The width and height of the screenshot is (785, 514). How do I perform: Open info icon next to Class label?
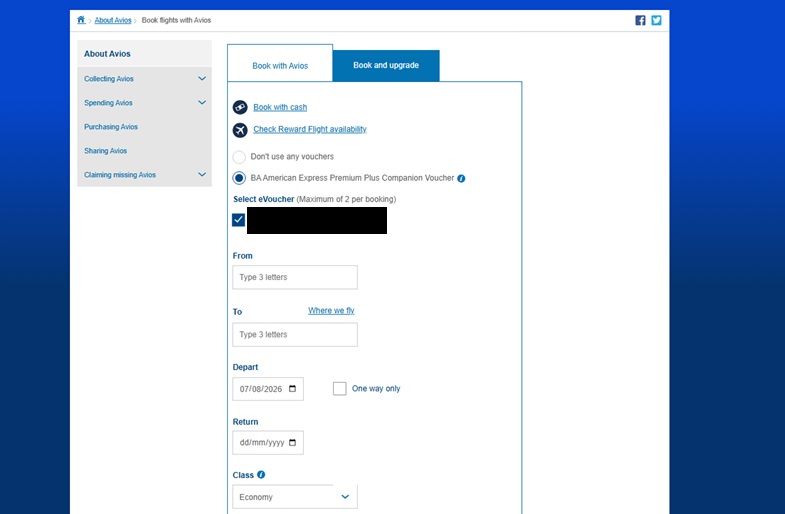tap(261, 474)
